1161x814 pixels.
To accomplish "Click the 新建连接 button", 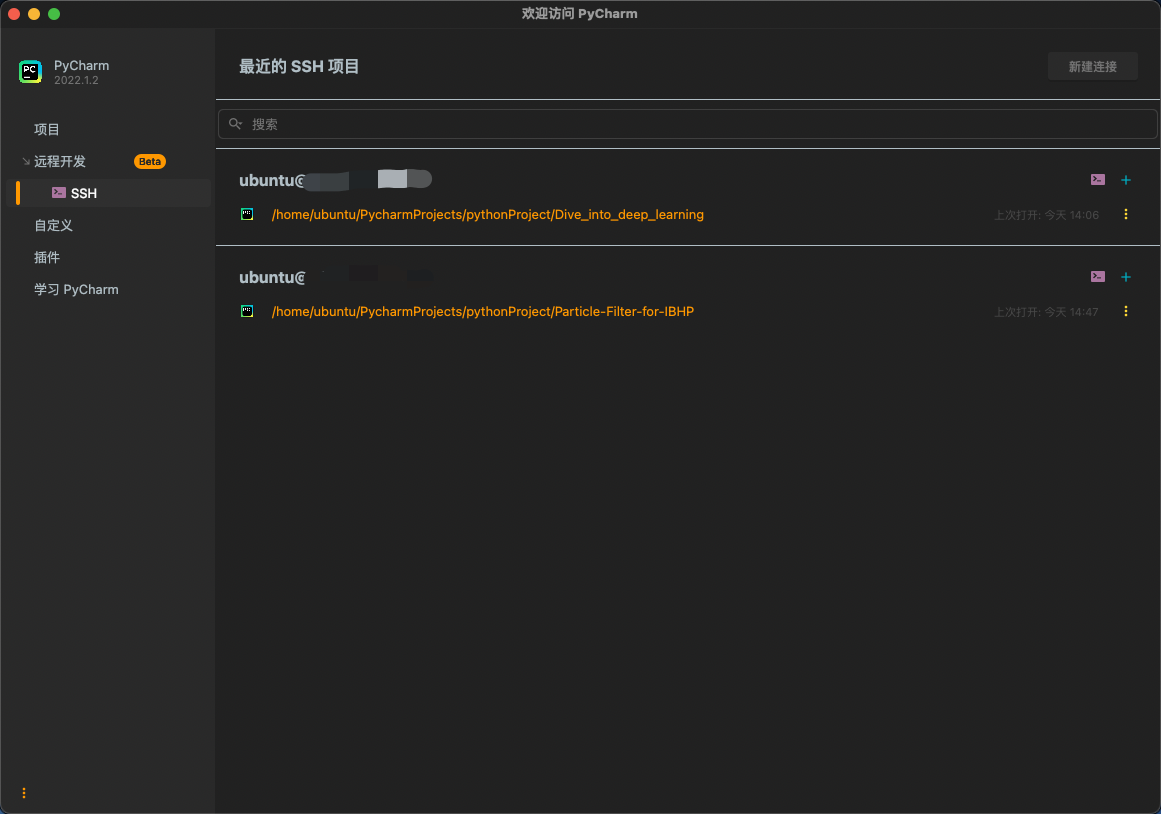I will (x=1092, y=67).
